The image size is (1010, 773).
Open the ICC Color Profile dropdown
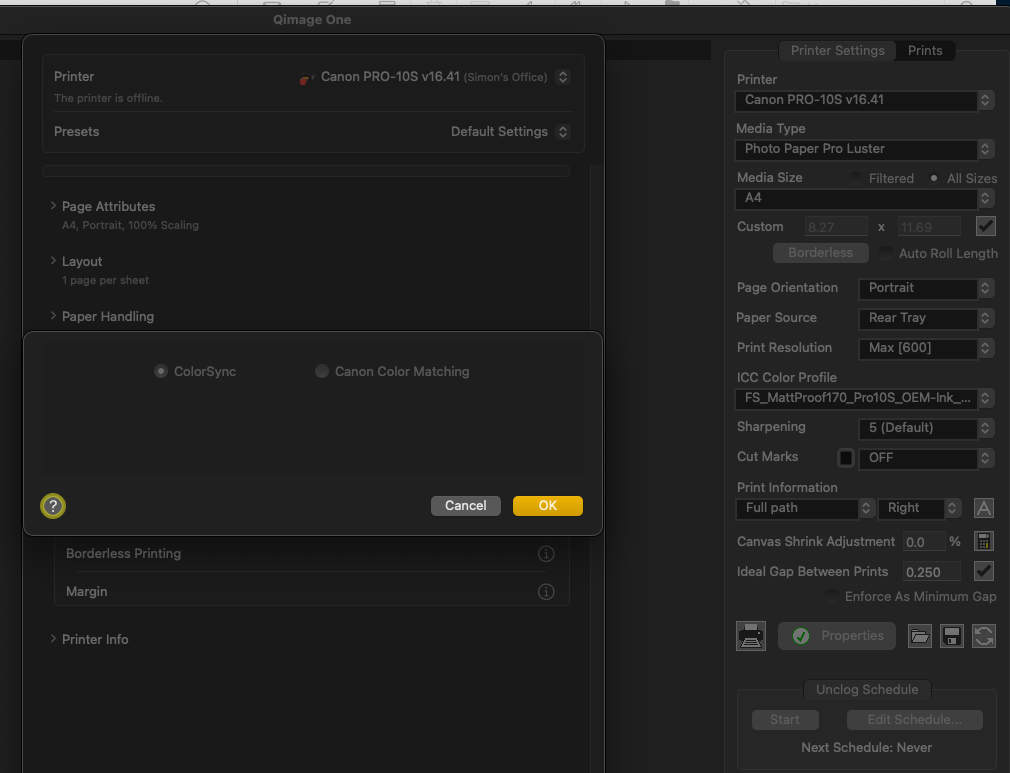coord(864,399)
